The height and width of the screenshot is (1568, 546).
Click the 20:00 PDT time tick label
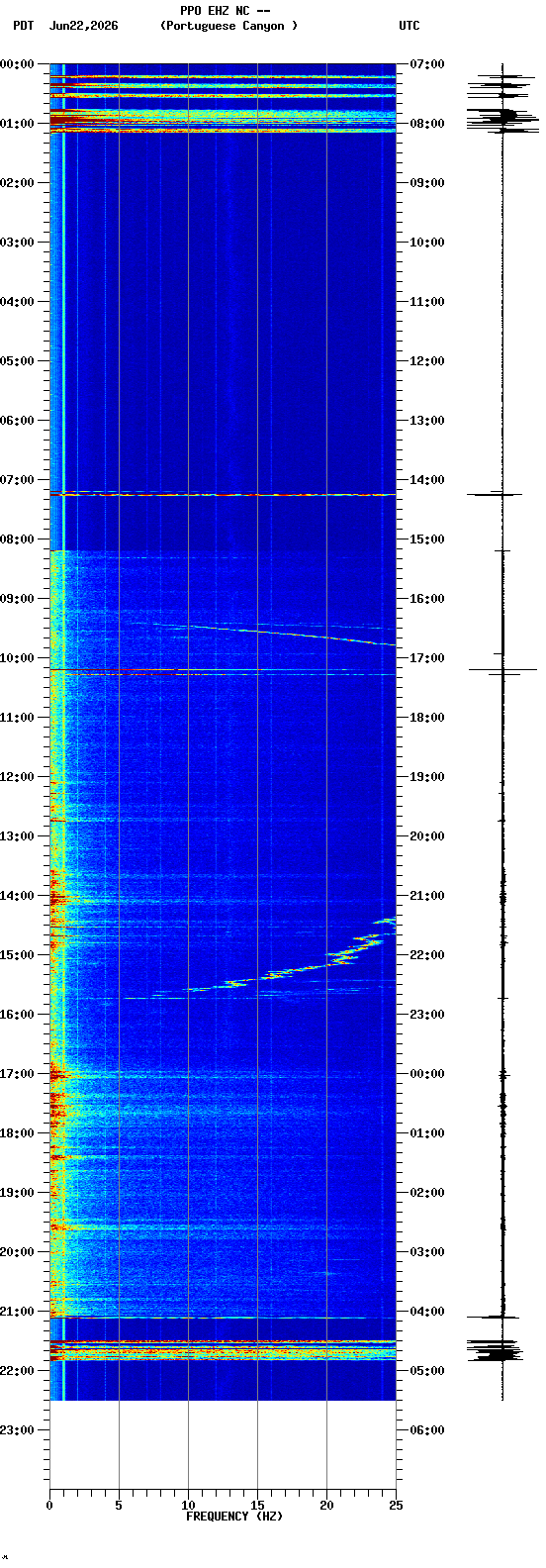click(17, 1252)
